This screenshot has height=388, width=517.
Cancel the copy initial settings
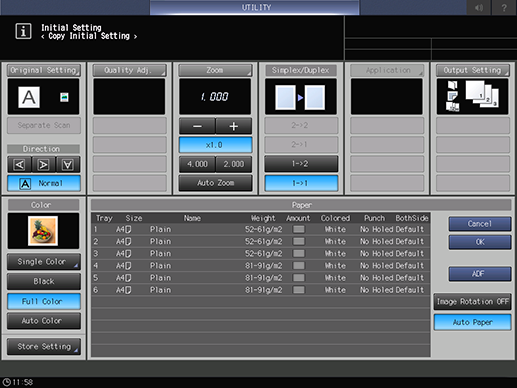point(480,224)
